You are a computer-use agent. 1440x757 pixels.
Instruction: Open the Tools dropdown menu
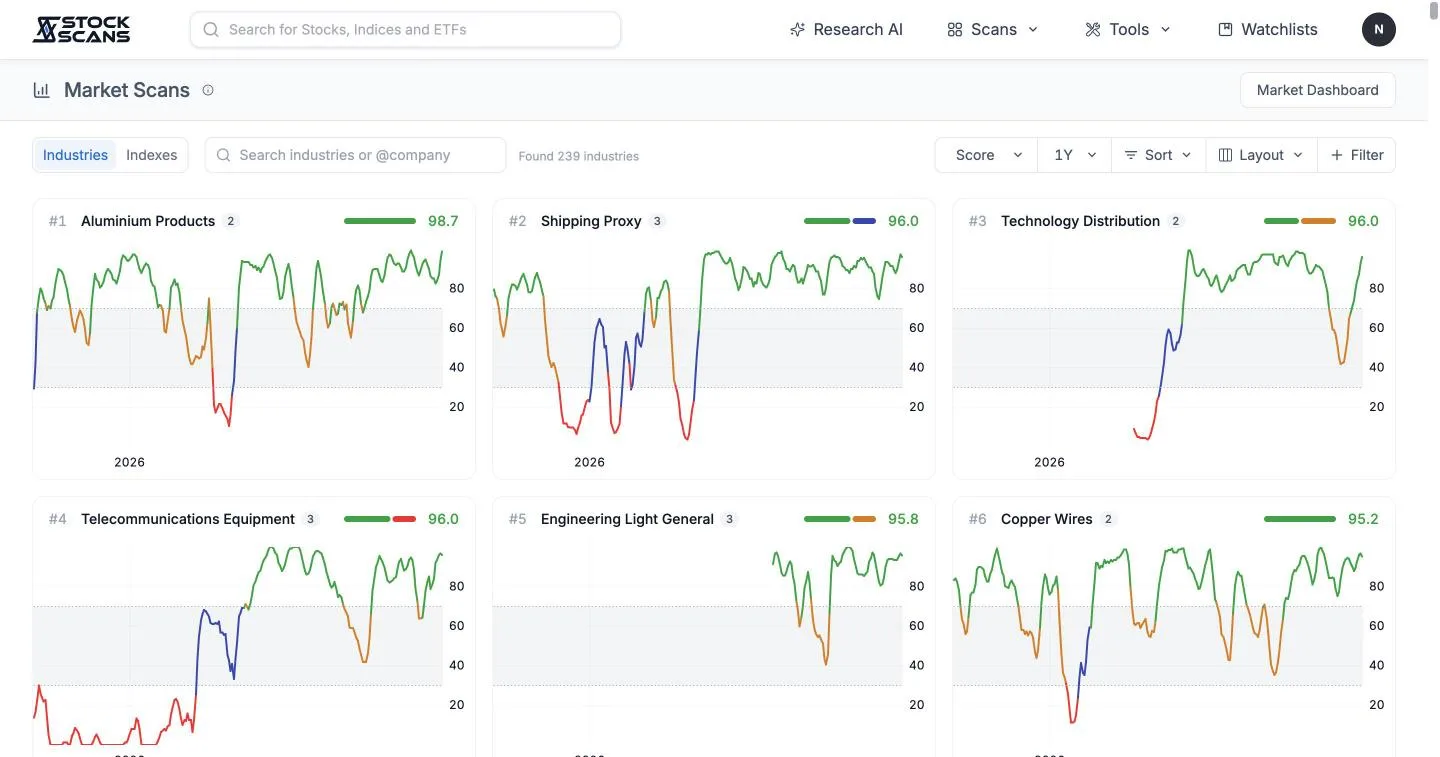click(x=1128, y=30)
